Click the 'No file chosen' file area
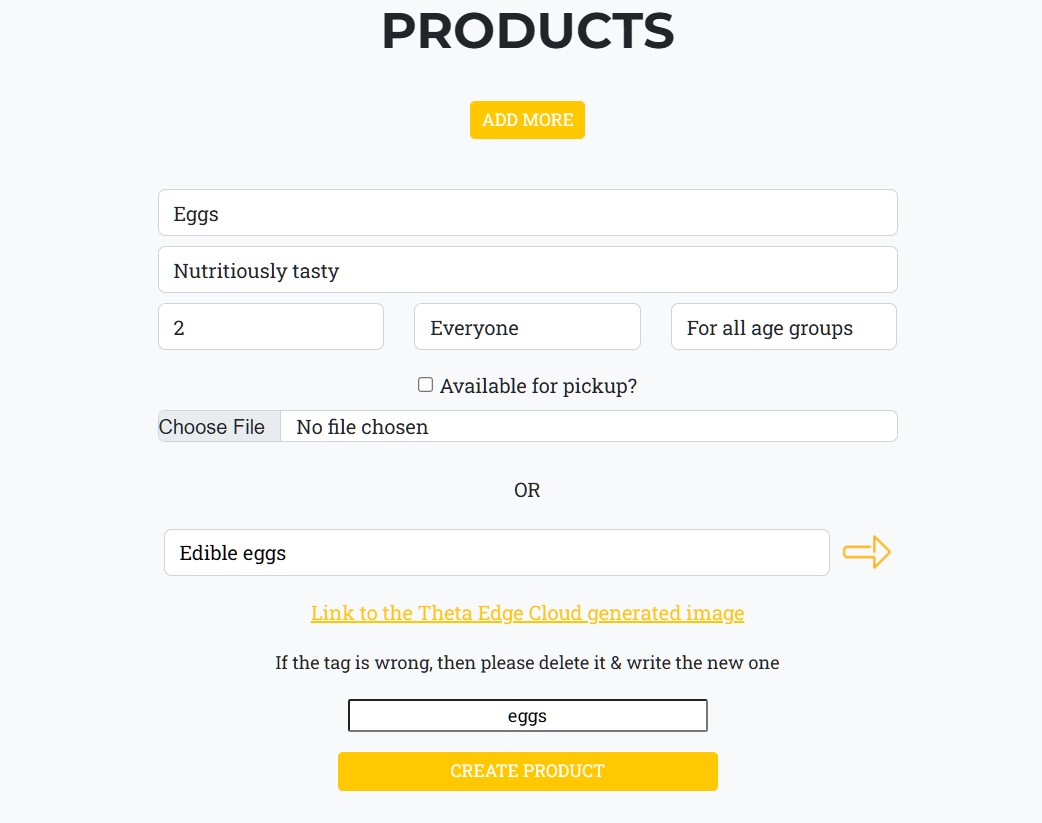 [588, 427]
